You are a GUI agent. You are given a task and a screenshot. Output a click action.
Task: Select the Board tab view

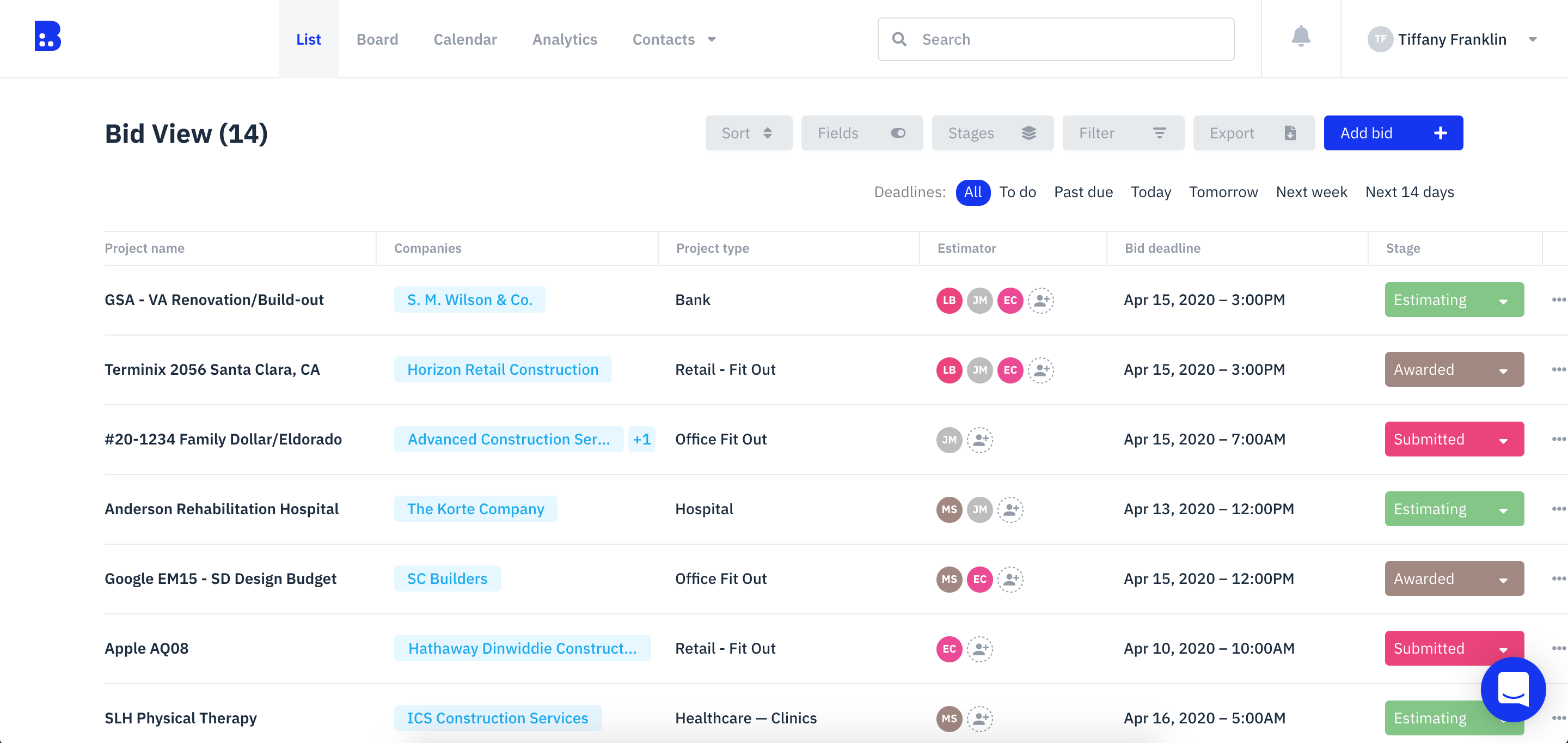tap(377, 39)
